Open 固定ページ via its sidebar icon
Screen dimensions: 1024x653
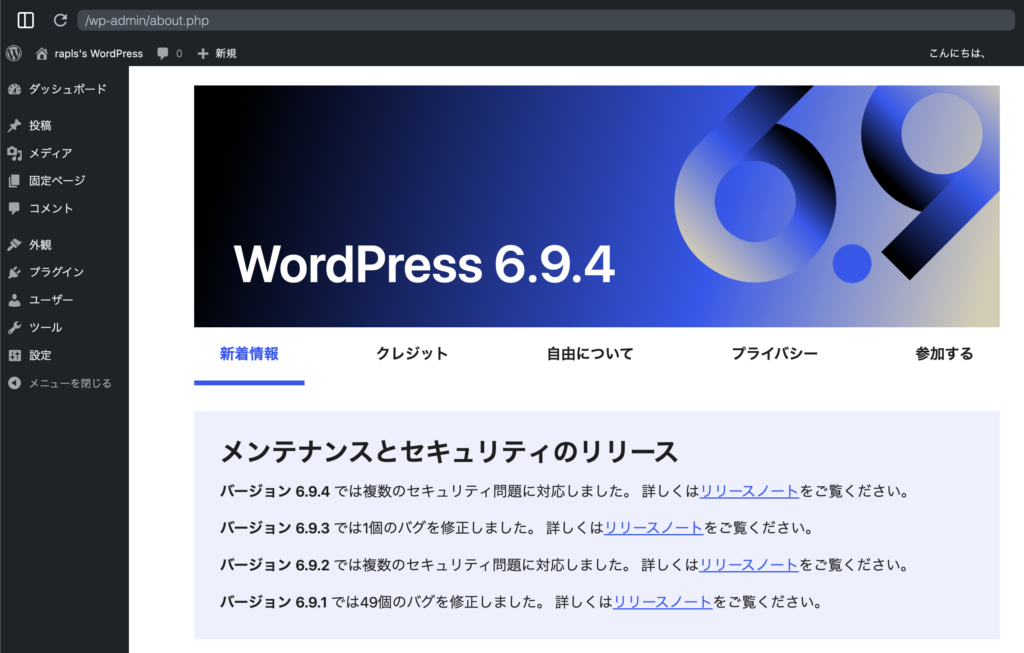[14, 180]
